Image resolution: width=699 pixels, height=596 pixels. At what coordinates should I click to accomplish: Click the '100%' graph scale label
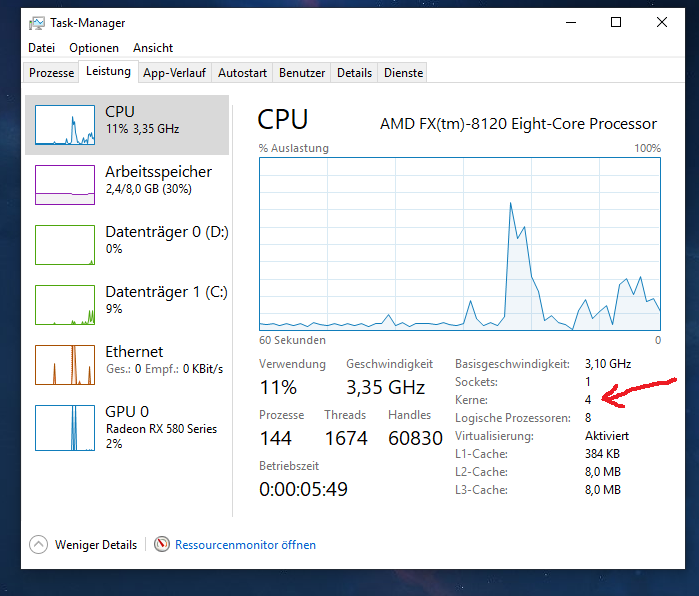(648, 148)
